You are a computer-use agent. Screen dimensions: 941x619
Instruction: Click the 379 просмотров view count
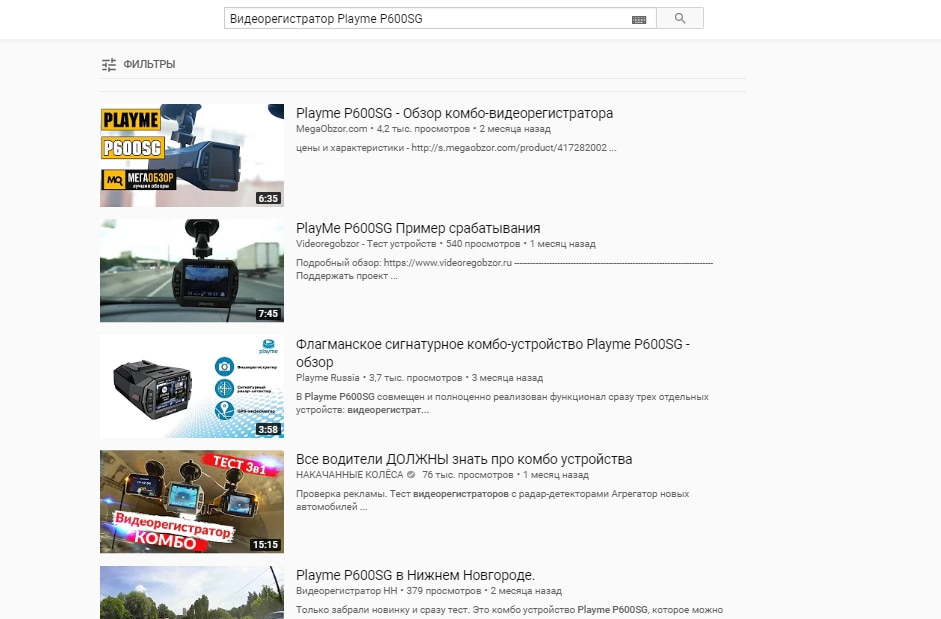coord(443,591)
